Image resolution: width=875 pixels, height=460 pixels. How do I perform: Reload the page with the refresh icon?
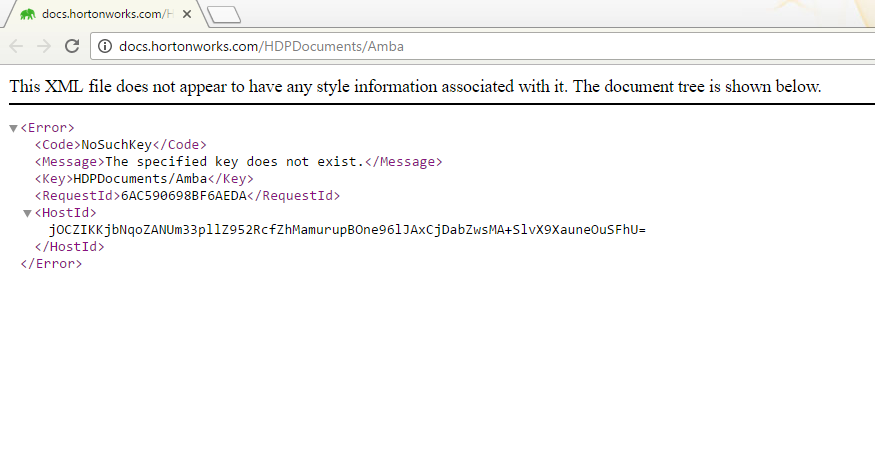click(x=72, y=46)
